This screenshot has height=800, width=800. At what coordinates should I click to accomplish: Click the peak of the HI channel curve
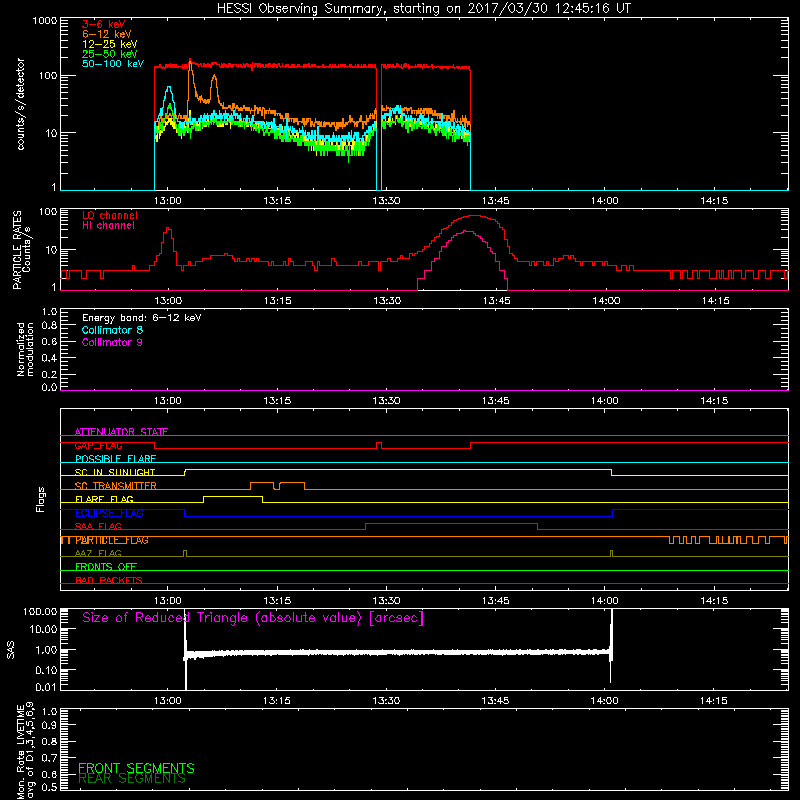(467, 231)
